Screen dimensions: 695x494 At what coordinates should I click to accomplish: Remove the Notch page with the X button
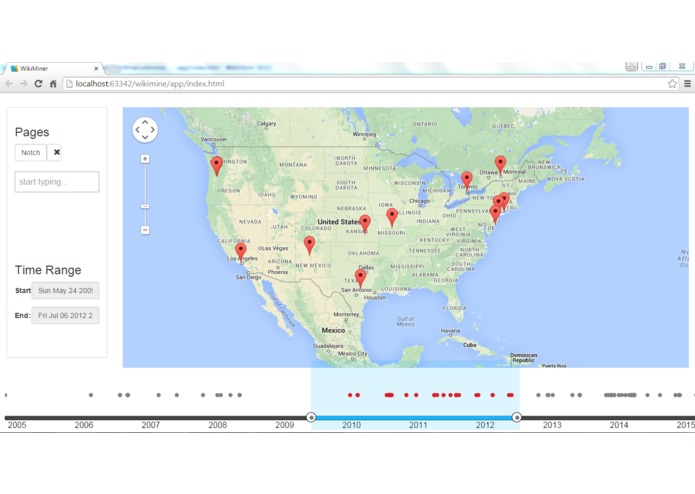57,152
